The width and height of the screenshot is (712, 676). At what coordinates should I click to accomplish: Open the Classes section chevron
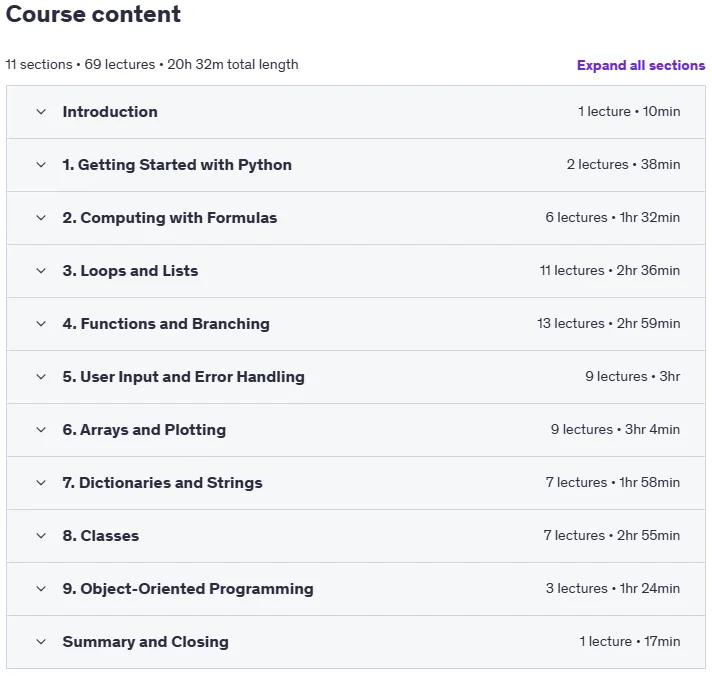click(x=41, y=536)
